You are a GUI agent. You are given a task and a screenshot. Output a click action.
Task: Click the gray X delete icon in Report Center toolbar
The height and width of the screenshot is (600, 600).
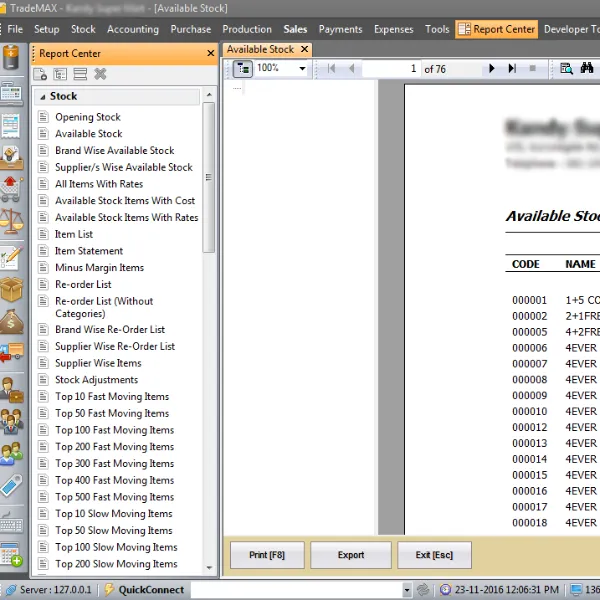coord(100,74)
